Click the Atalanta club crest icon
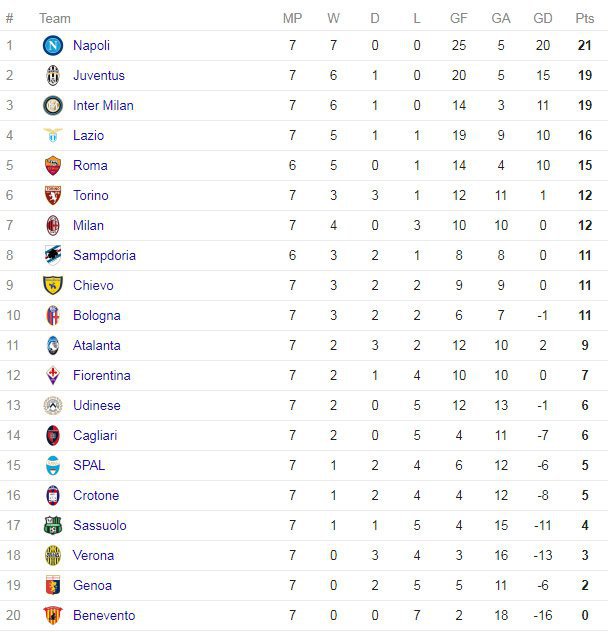Image resolution: width=608 pixels, height=632 pixels. 53,345
